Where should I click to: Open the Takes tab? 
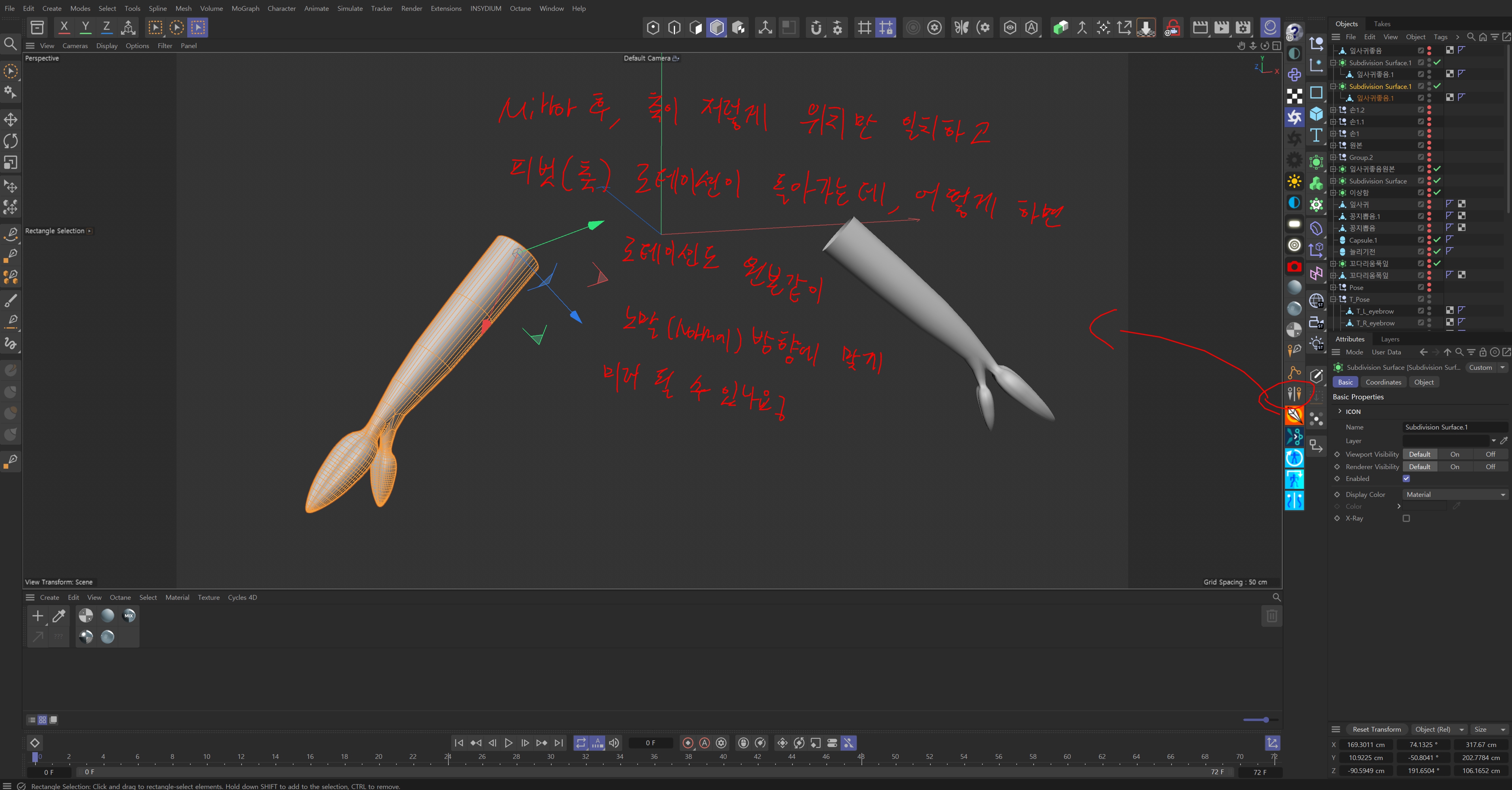(x=1382, y=24)
